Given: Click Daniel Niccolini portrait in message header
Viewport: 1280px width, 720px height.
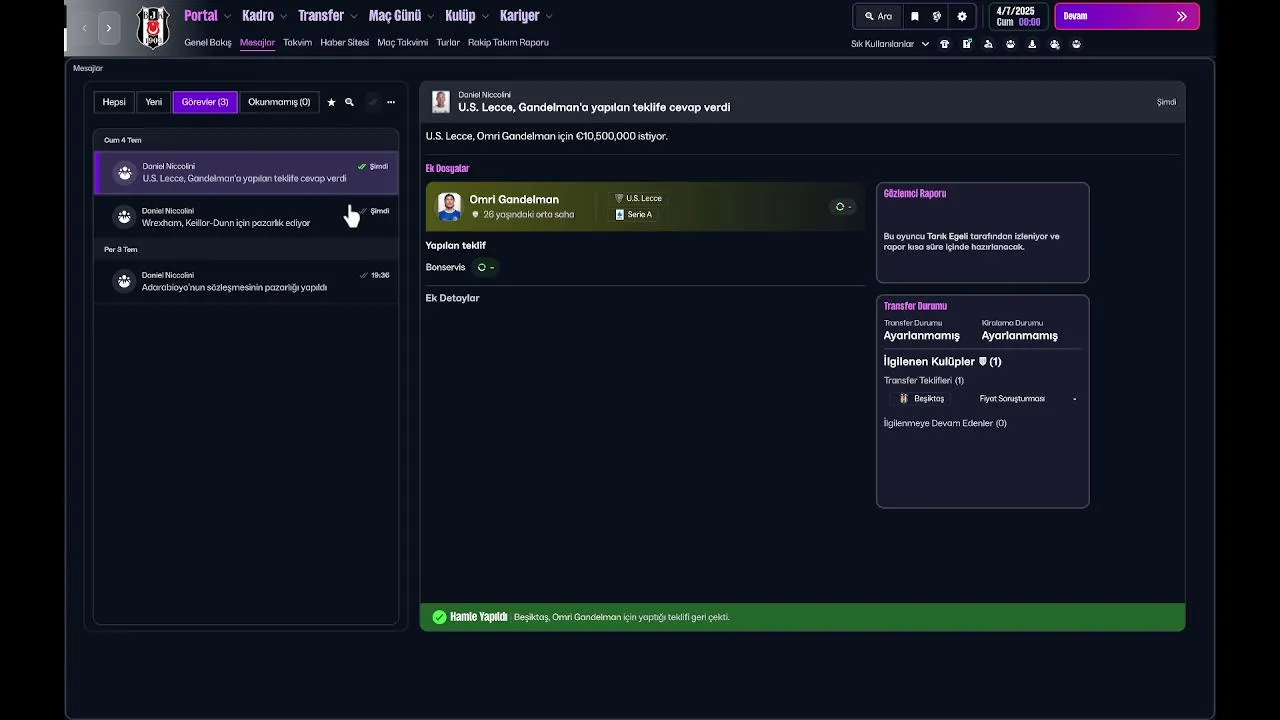Looking at the screenshot, I should (441, 101).
